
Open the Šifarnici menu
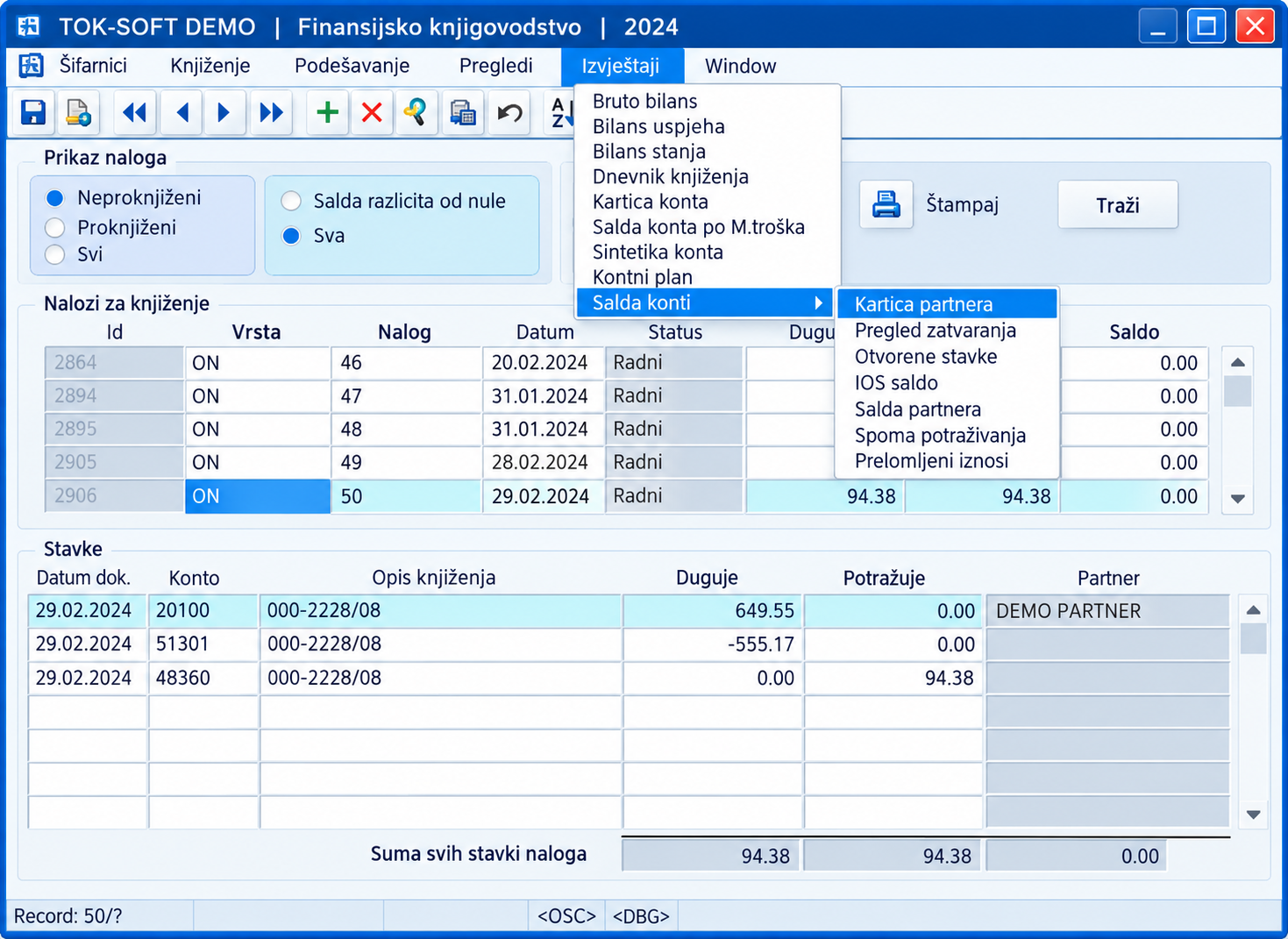tap(93, 66)
